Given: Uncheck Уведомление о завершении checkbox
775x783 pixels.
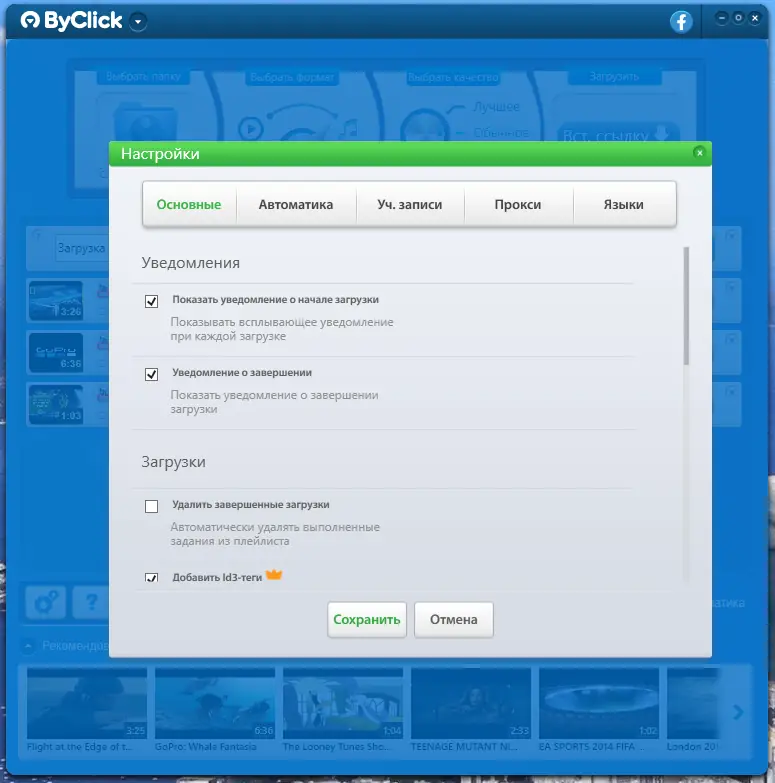Looking at the screenshot, I should [x=151, y=374].
